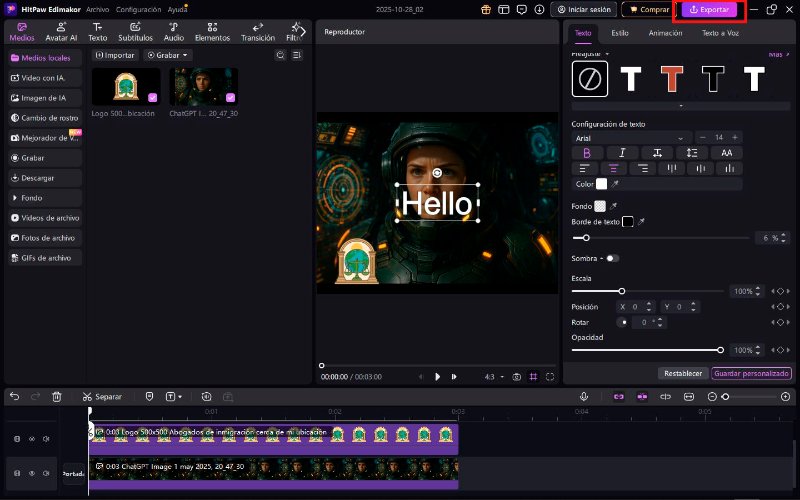Increase font size with plus button

click(735, 137)
